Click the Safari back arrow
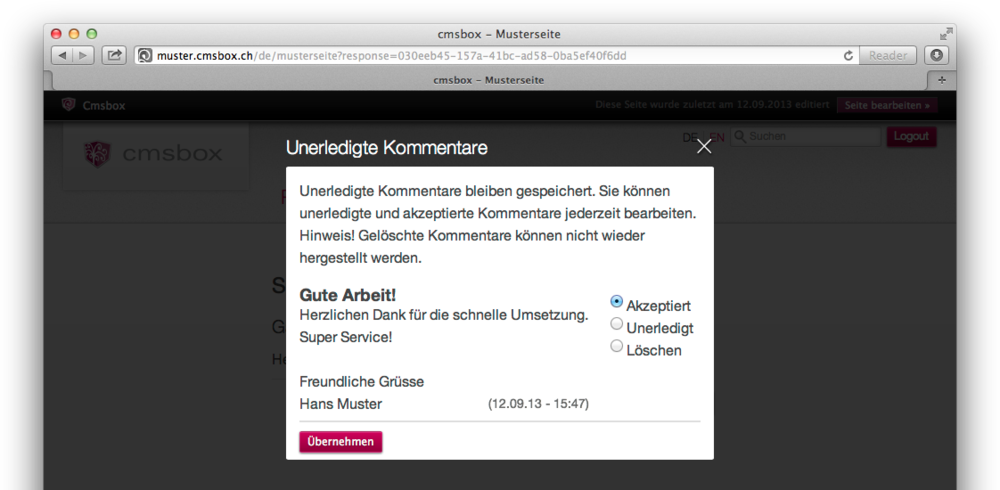This screenshot has height=490, width=1000. coord(61,56)
